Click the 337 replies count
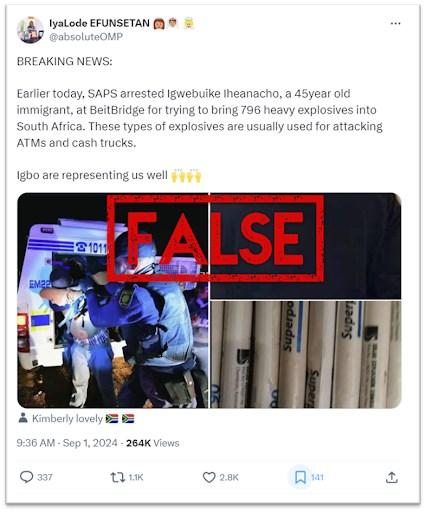Screen dimensions: 426x512 (x=45, y=477)
